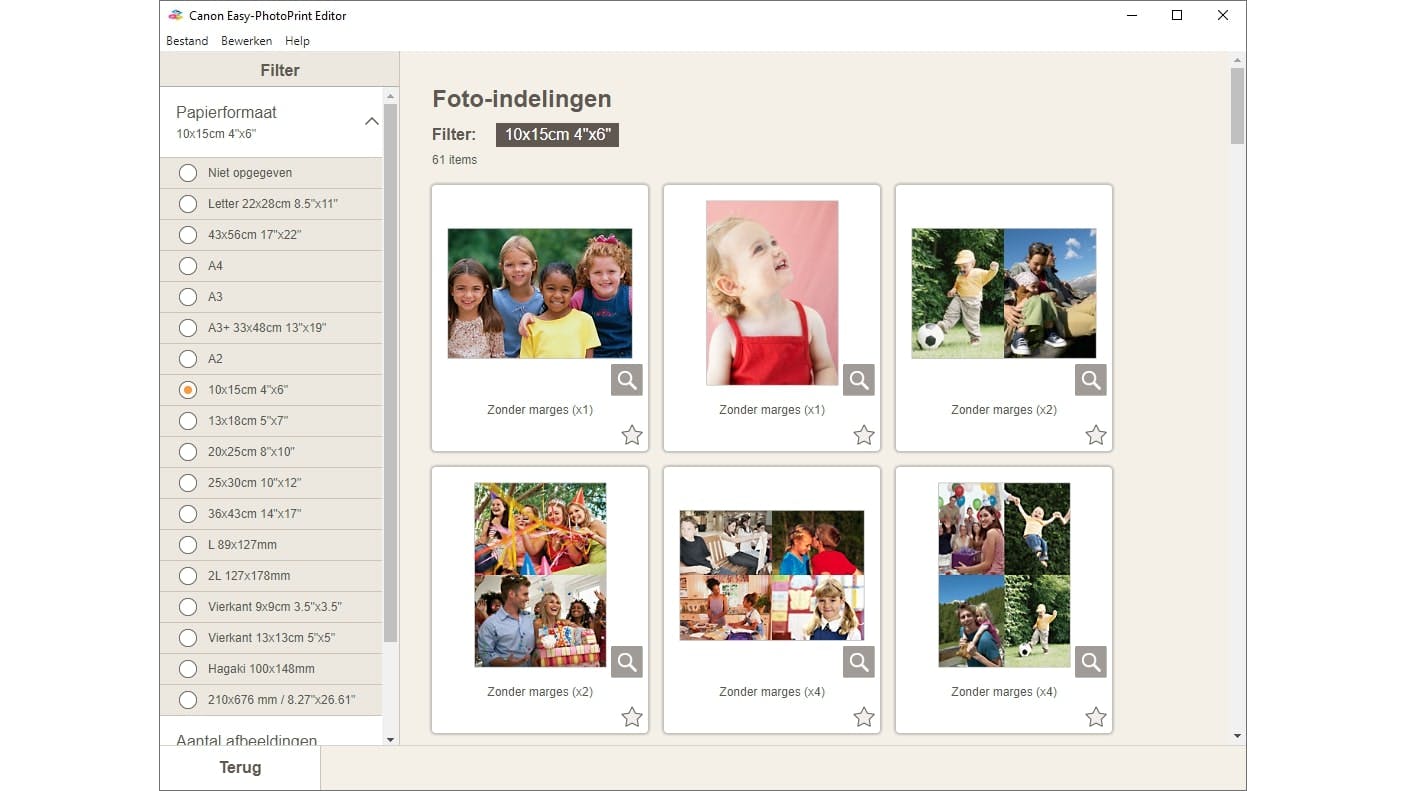Select A3+ 33x48cm 13"x19" format

(271, 328)
